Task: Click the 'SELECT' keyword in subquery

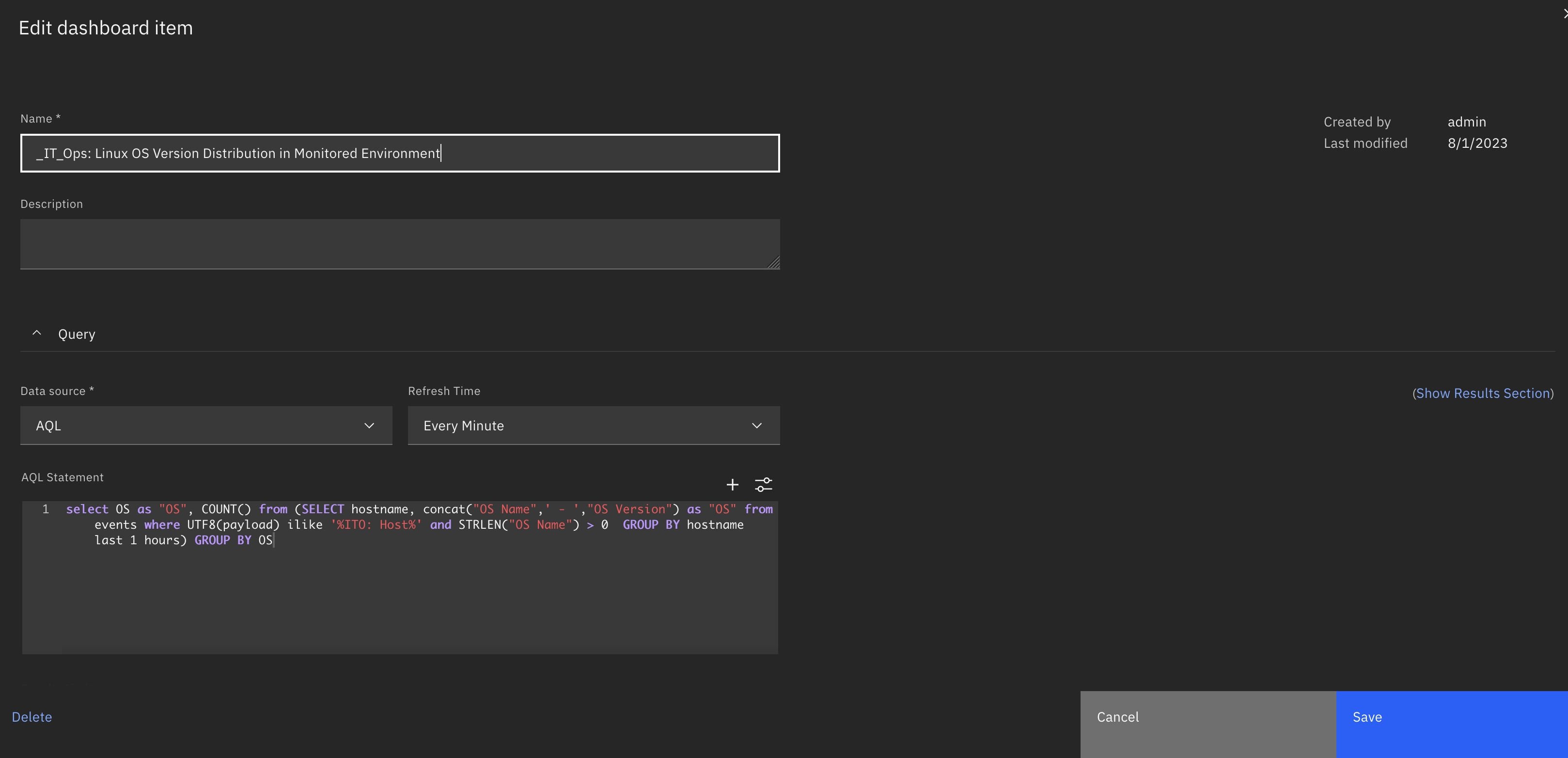Action: pyautogui.click(x=323, y=509)
